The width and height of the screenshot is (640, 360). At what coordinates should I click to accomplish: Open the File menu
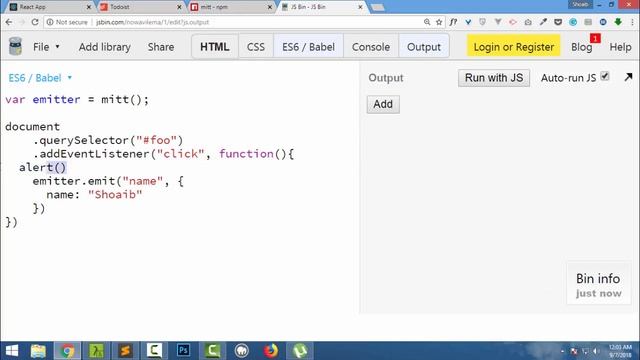click(46, 47)
